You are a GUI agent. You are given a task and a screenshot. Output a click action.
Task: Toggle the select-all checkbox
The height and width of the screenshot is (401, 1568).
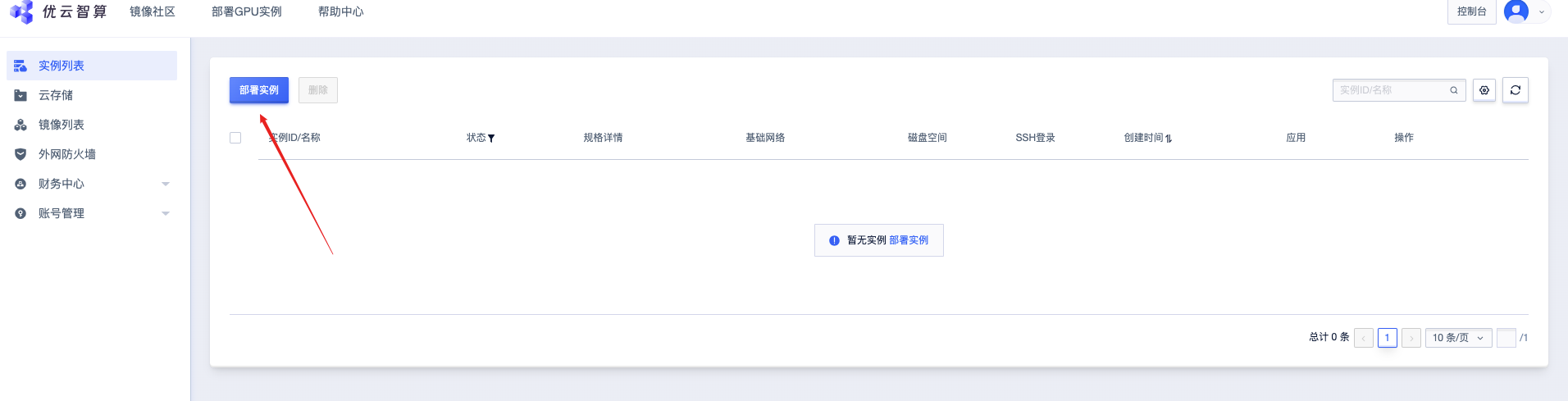tap(235, 138)
